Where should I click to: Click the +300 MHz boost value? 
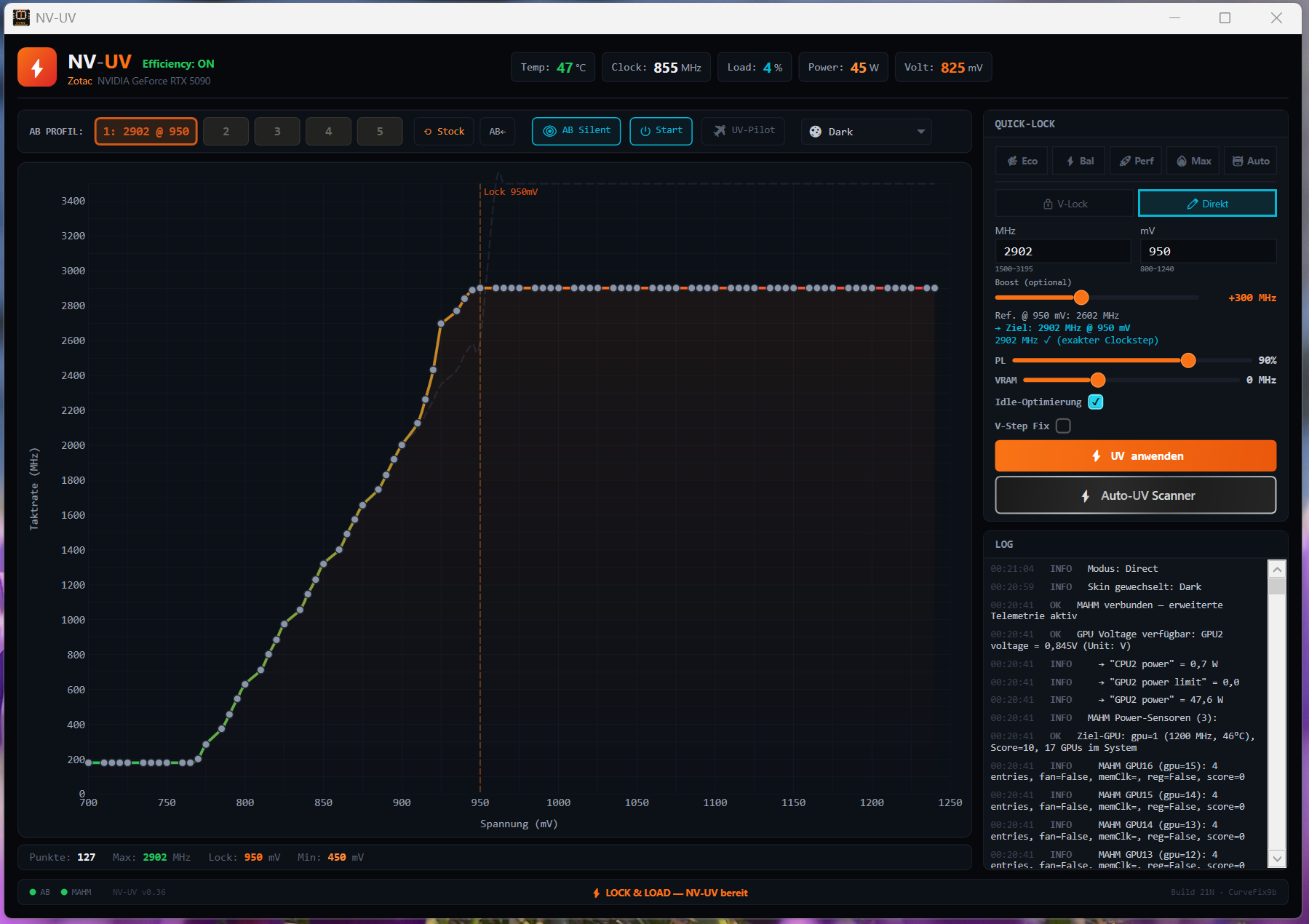point(1252,298)
